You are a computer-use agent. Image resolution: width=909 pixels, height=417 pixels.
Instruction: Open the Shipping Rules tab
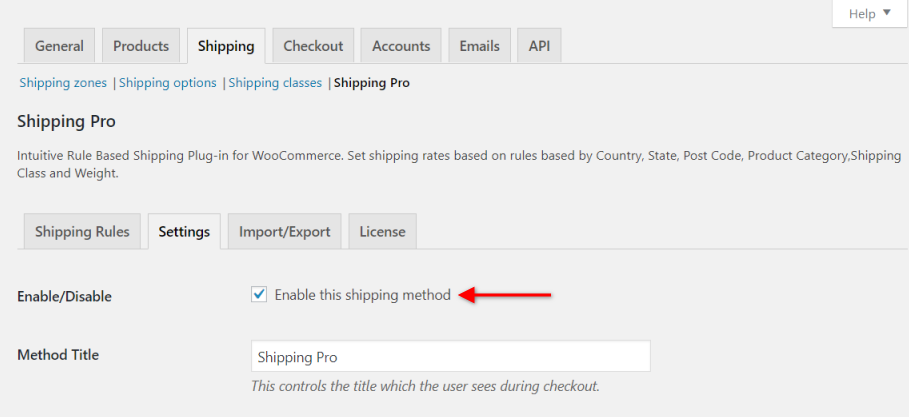tap(82, 231)
